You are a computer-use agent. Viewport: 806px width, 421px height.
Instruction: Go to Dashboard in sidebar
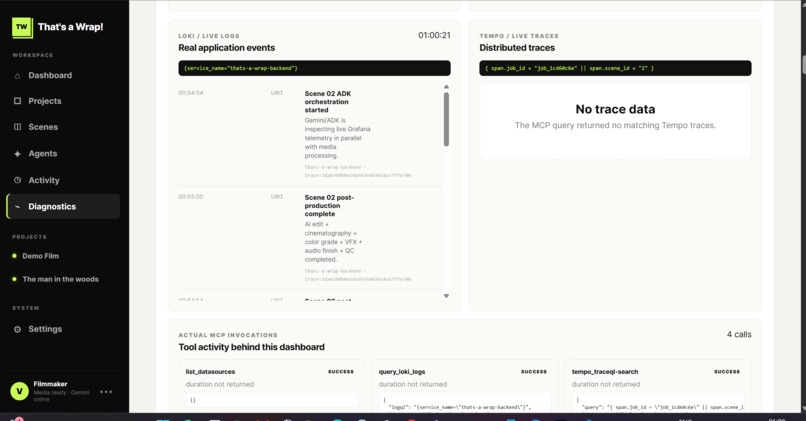(50, 76)
